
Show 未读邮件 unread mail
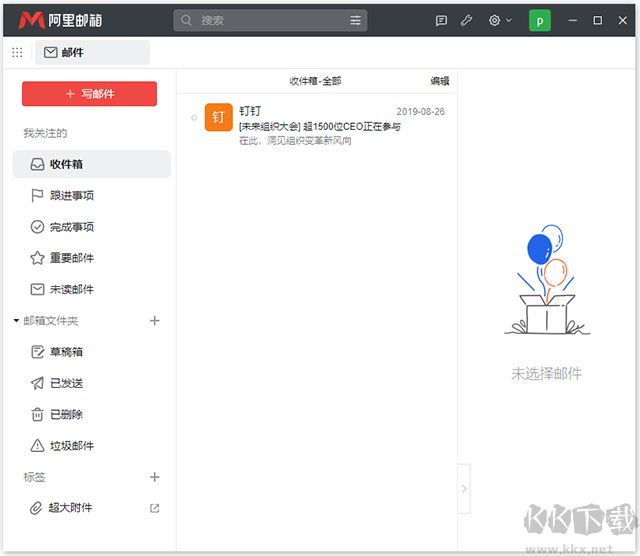pos(92,289)
